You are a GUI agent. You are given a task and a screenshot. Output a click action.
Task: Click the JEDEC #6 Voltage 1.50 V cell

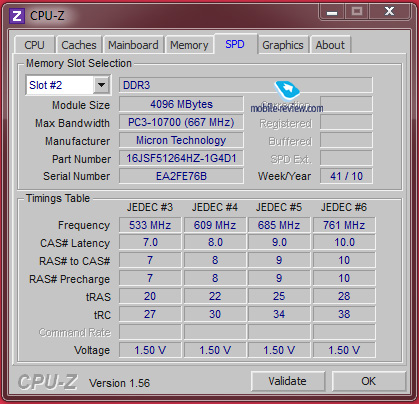click(x=344, y=350)
